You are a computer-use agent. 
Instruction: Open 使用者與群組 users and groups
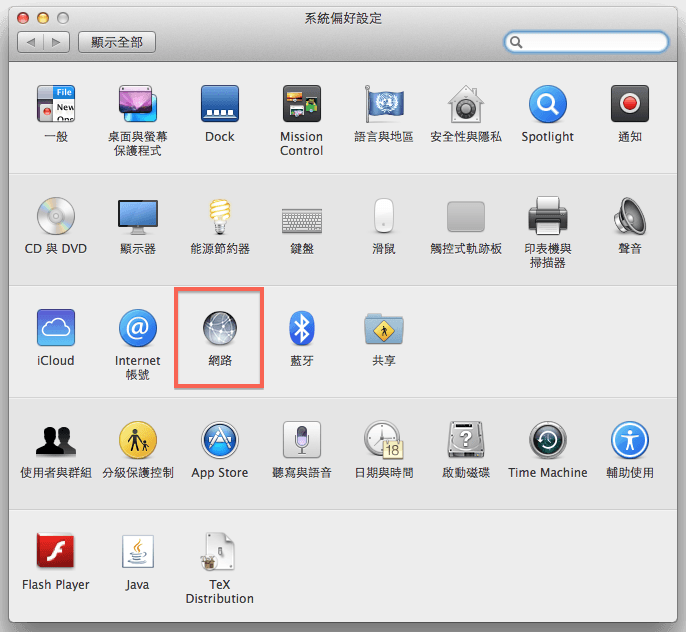(x=56, y=440)
